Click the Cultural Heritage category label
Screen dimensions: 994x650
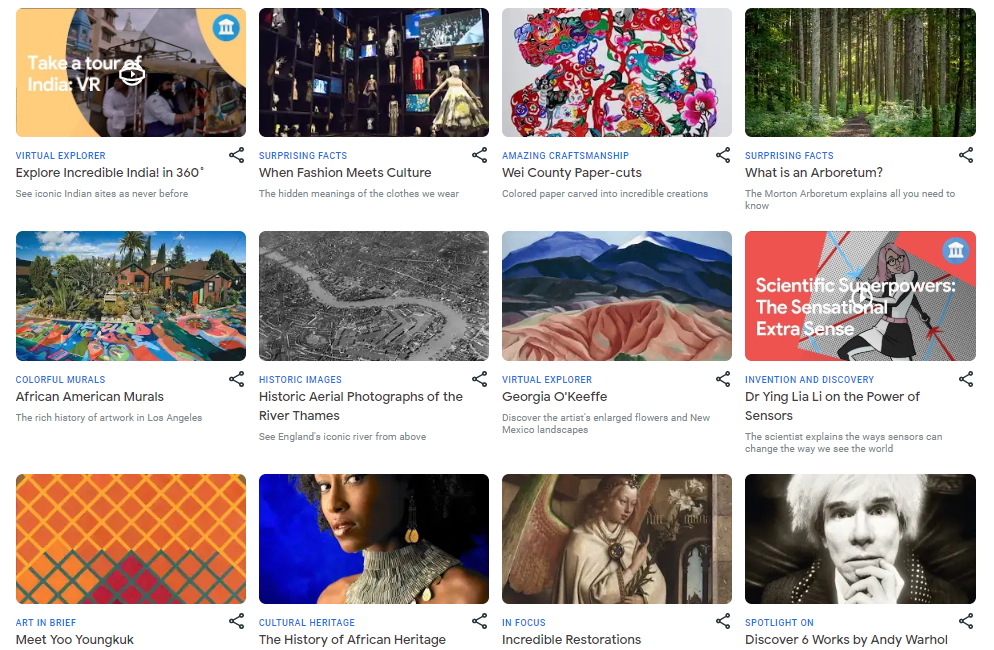point(307,622)
